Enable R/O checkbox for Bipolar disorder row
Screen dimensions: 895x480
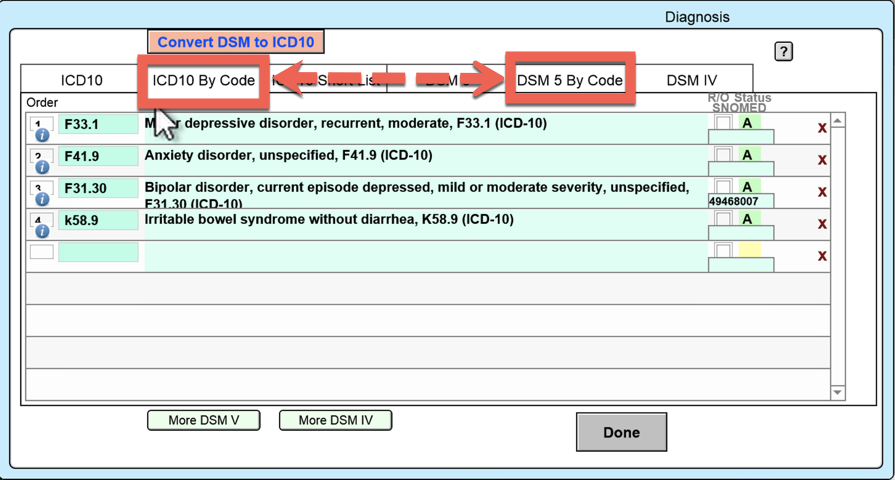click(723, 187)
